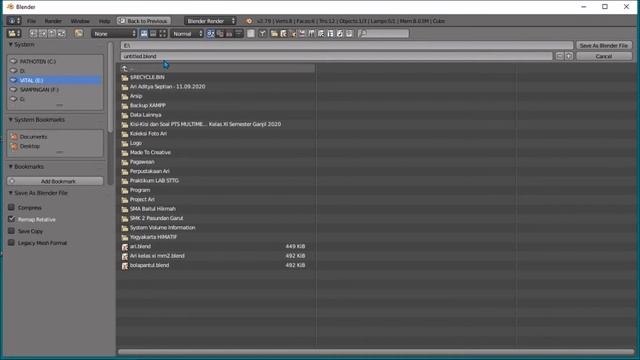Screen dimensions: 640x360
Task: Toggle the image files filter
Action: pyautogui.click(x=302, y=33)
